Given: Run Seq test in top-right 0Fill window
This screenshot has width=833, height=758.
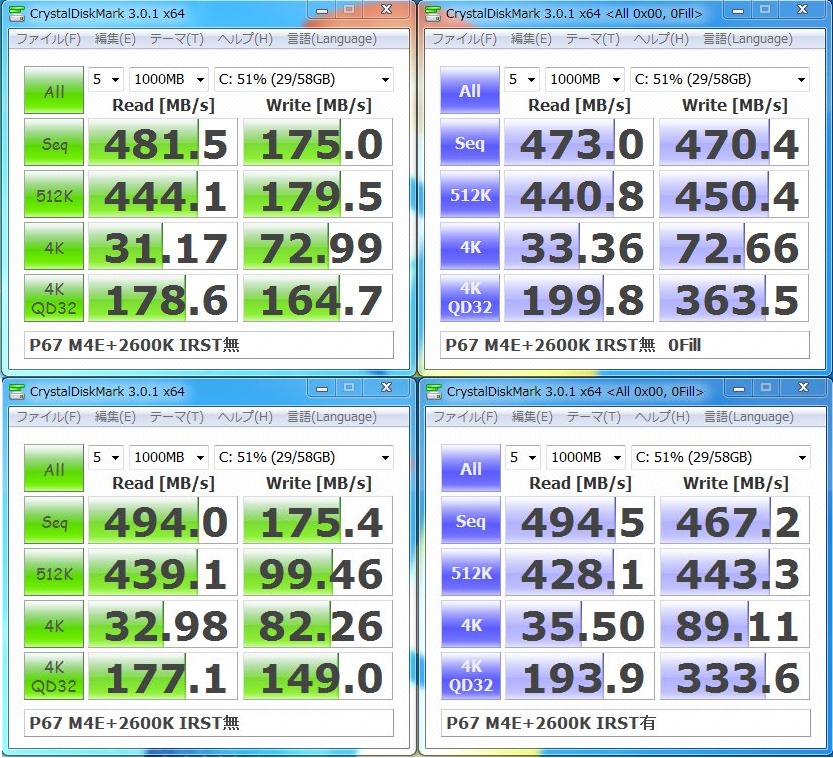Looking at the screenshot, I should 470,142.
